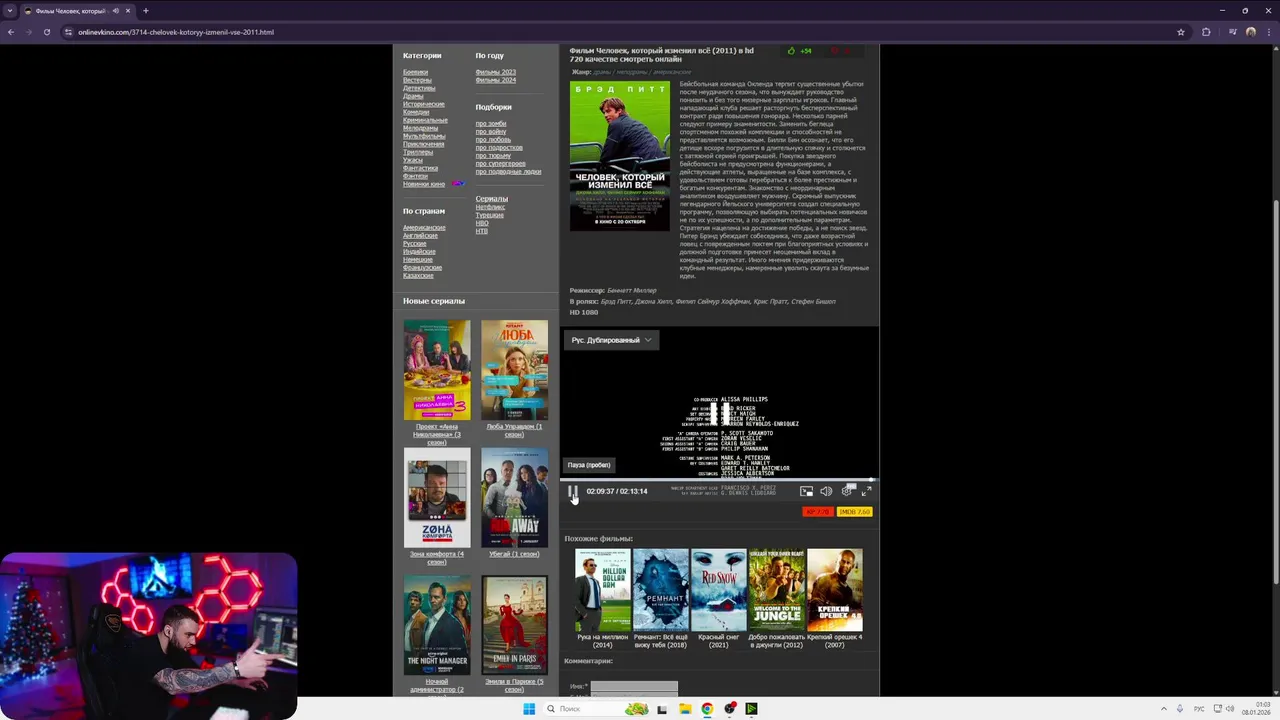Click the red dislike icon
Image resolution: width=1280 pixels, height=720 pixels.
[x=835, y=50]
